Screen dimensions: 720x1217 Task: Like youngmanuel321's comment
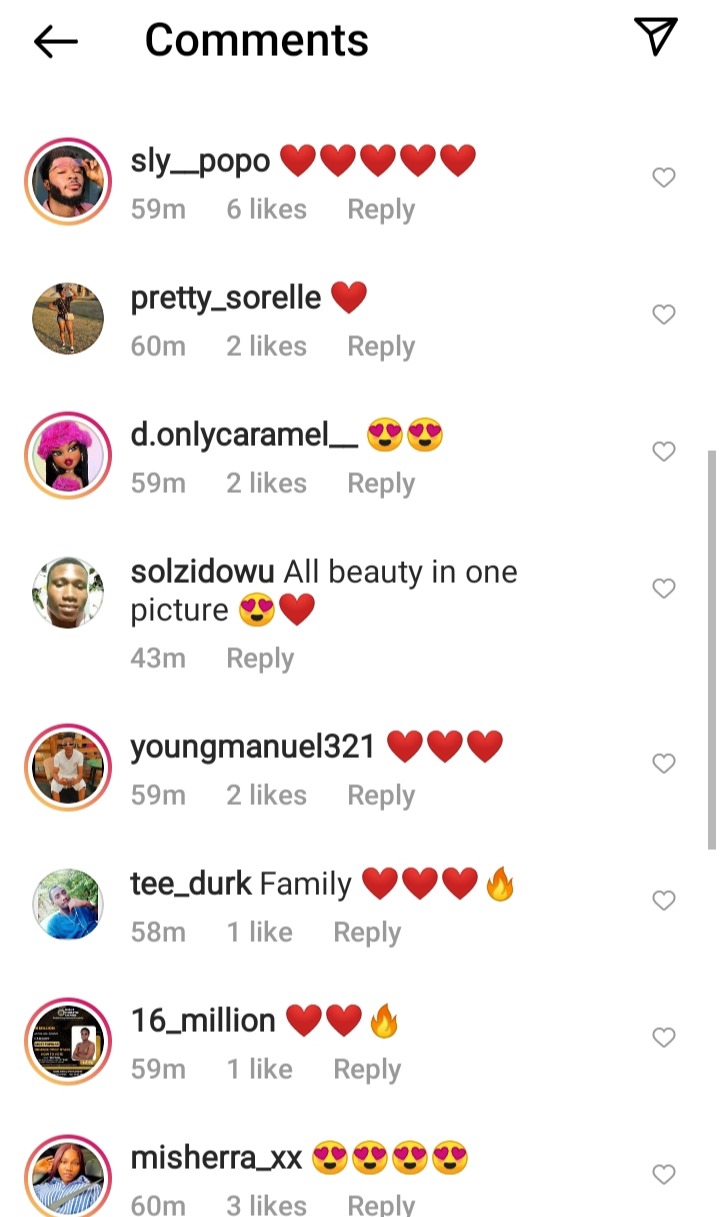point(664,764)
